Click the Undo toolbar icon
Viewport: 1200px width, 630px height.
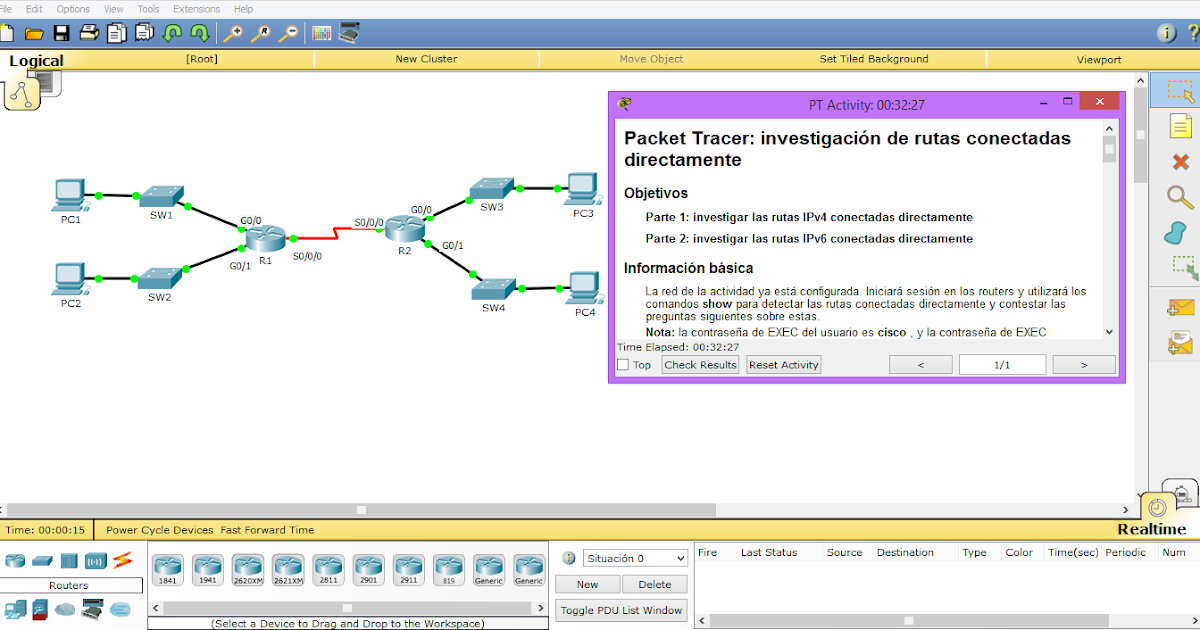(x=172, y=33)
